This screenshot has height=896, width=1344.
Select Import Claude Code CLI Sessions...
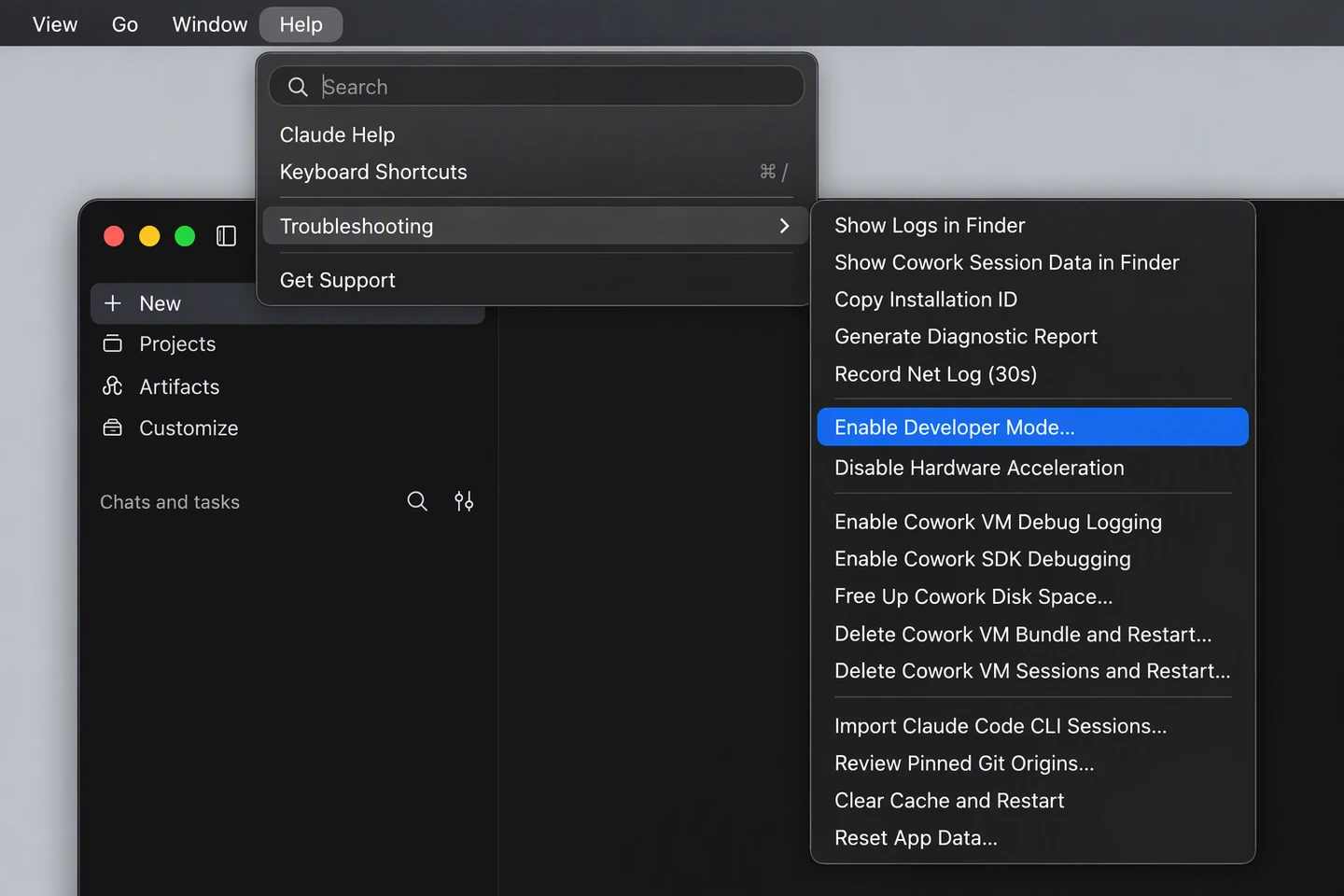[1032, 726]
